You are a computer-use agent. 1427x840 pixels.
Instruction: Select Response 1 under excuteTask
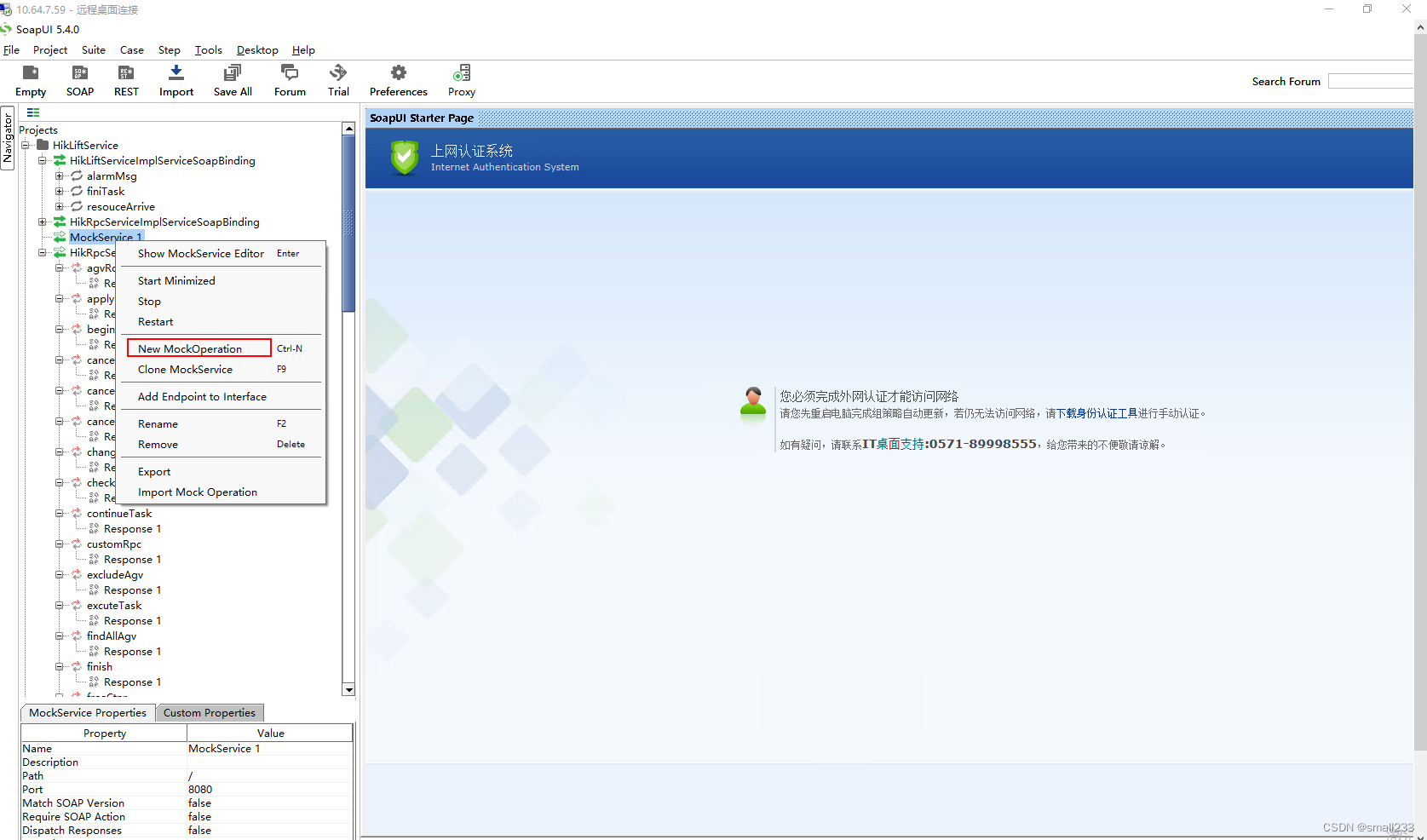132,620
